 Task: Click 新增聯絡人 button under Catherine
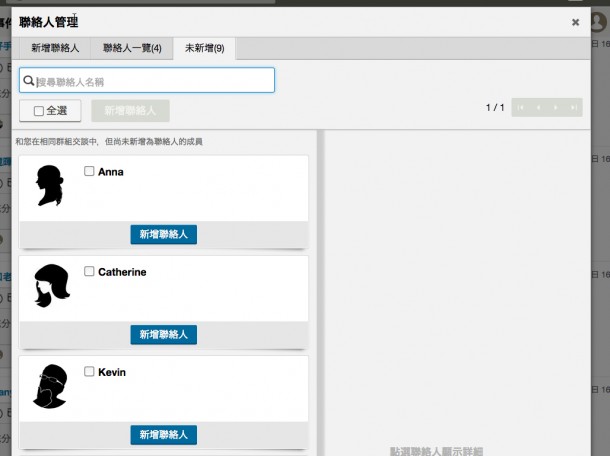pos(163,335)
